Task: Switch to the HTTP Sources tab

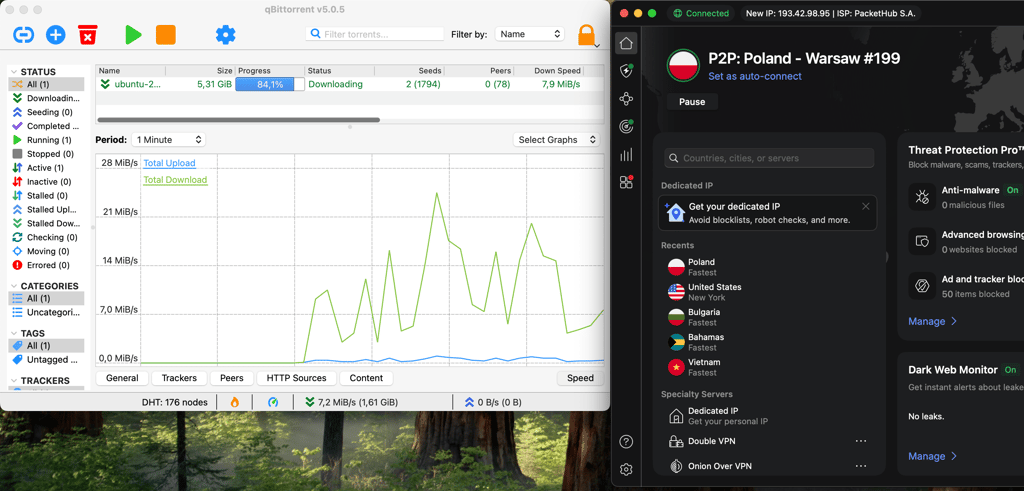Action: click(x=296, y=378)
